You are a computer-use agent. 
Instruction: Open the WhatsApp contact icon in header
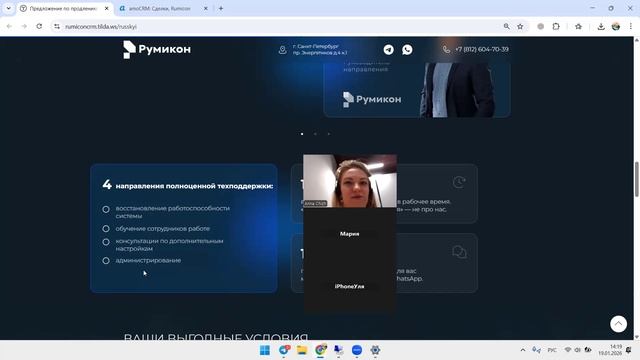coord(407,49)
